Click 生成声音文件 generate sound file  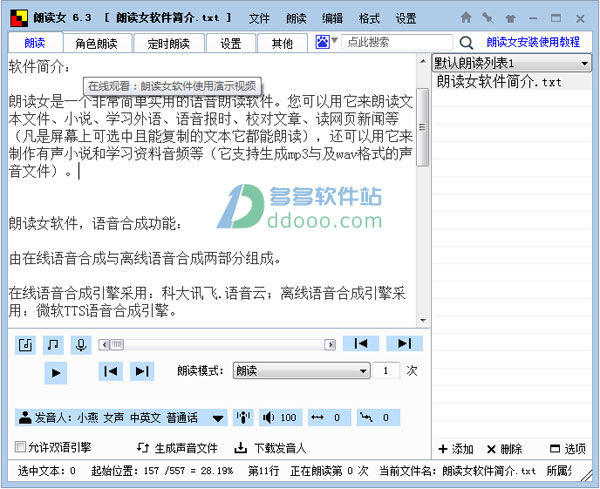coord(177,448)
